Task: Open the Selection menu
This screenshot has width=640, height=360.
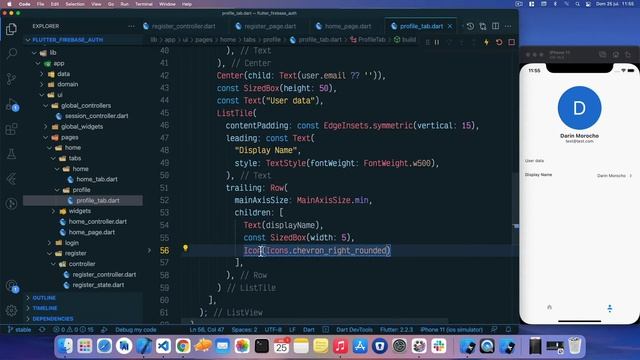Action: pyautogui.click(x=75, y=4)
